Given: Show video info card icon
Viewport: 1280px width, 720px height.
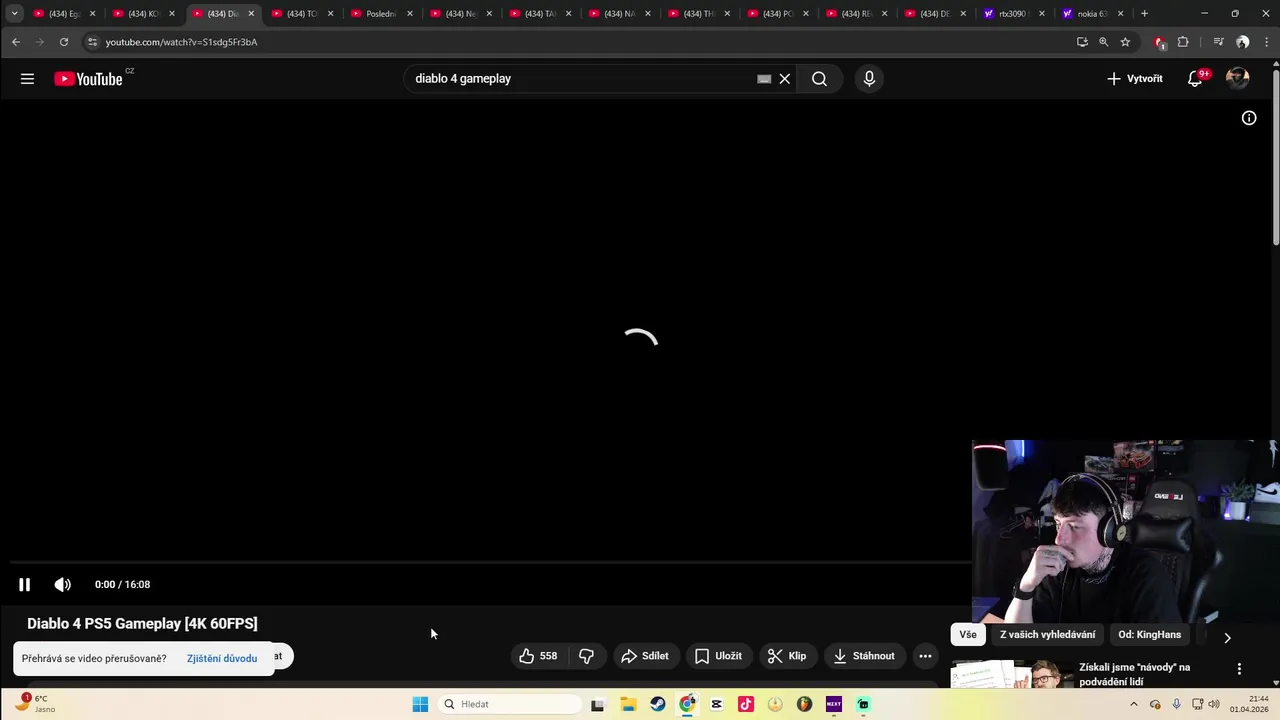Looking at the screenshot, I should (1249, 118).
